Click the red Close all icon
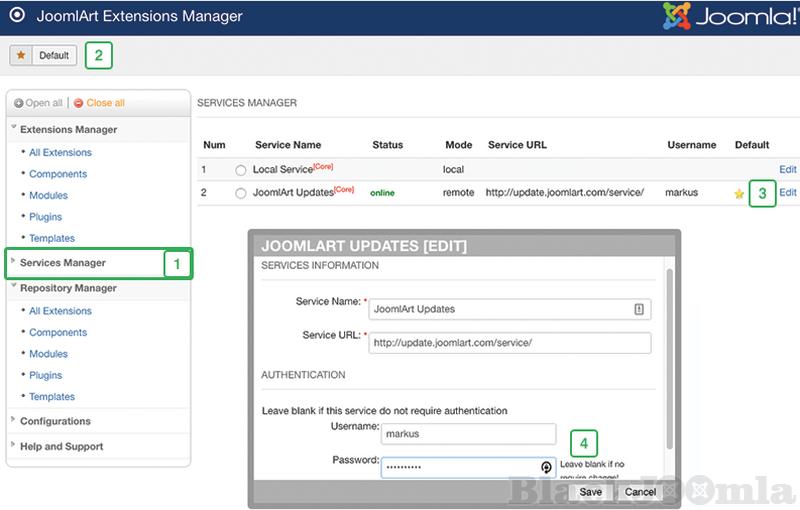Viewport: 800px width, 510px height. pos(79,103)
